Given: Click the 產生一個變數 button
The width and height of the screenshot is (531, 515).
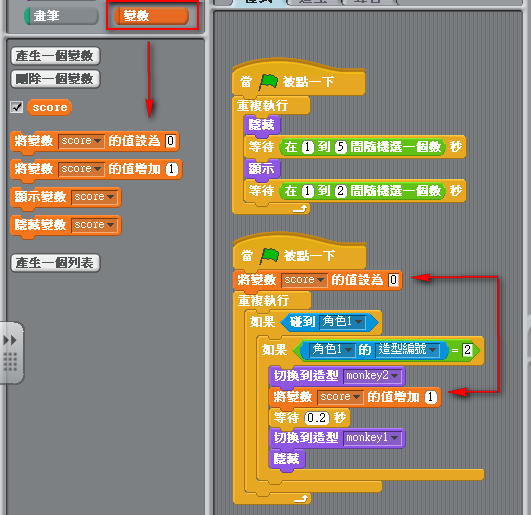Looking at the screenshot, I should click(55, 56).
